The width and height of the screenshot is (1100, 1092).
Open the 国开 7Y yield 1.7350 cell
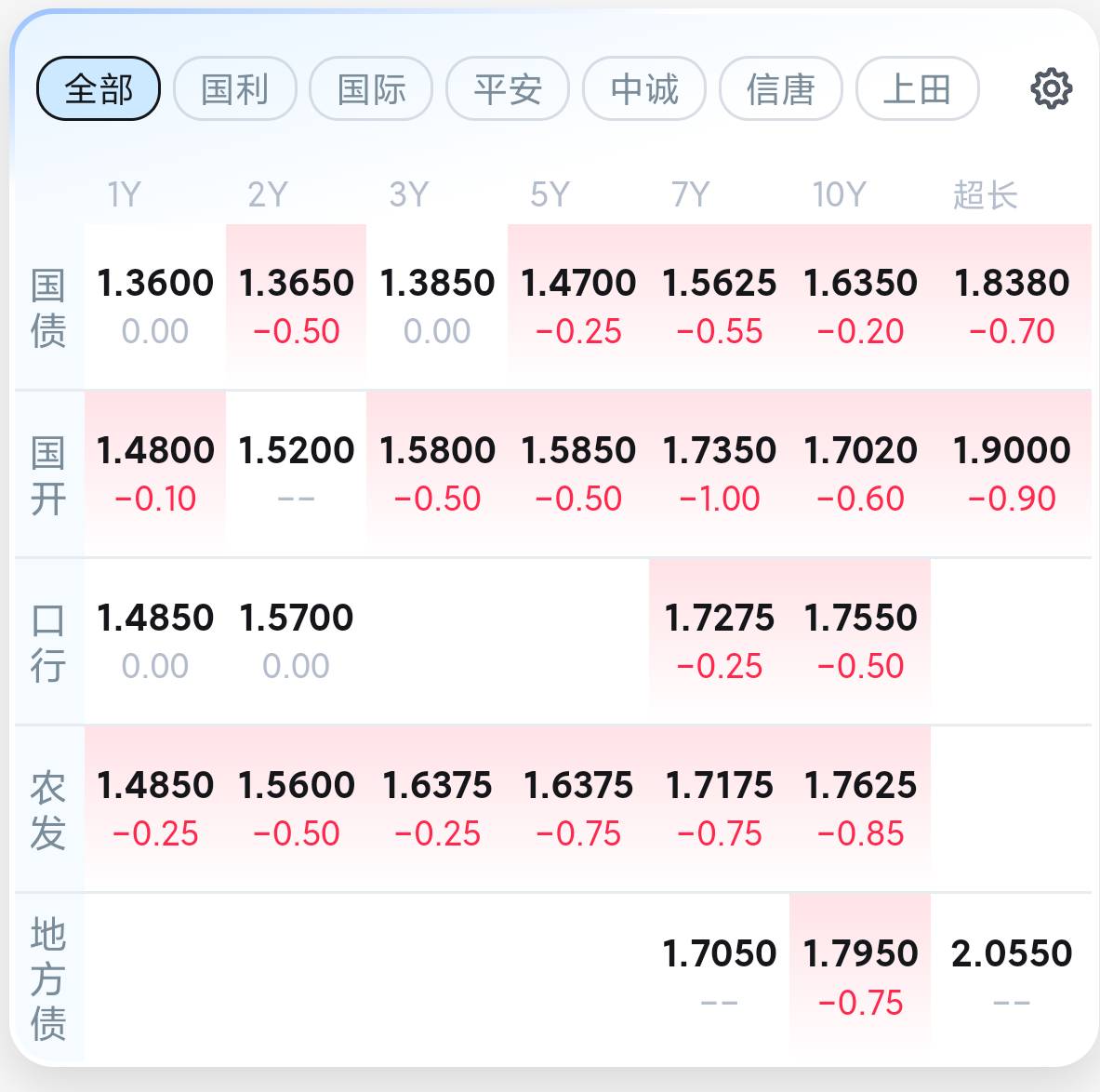tap(719, 474)
